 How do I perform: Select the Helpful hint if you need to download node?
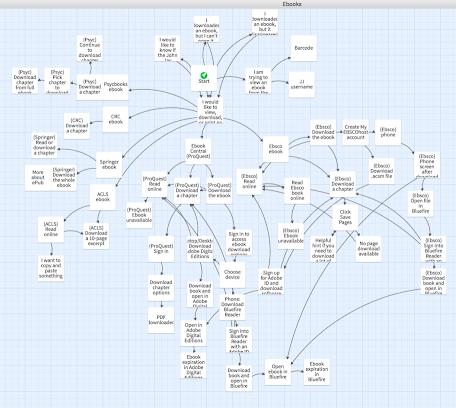click(323, 249)
